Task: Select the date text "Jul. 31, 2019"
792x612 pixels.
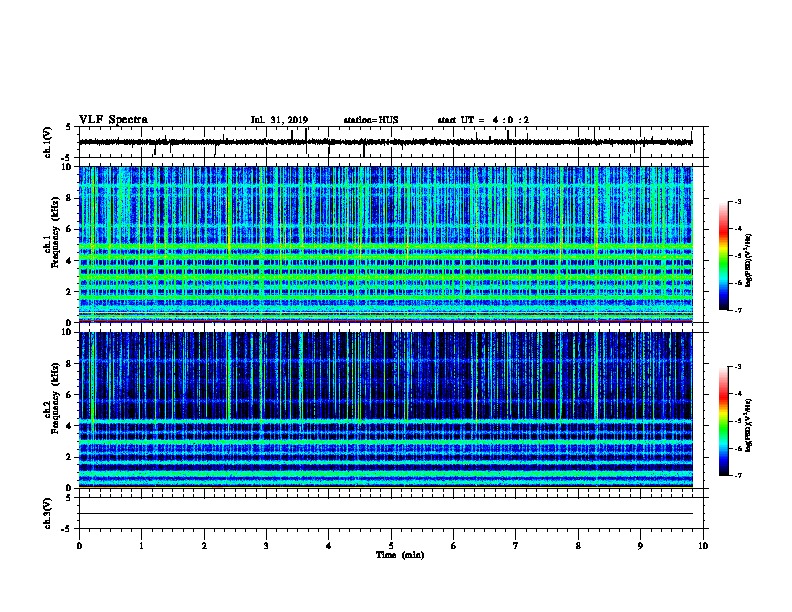Action: tap(279, 120)
